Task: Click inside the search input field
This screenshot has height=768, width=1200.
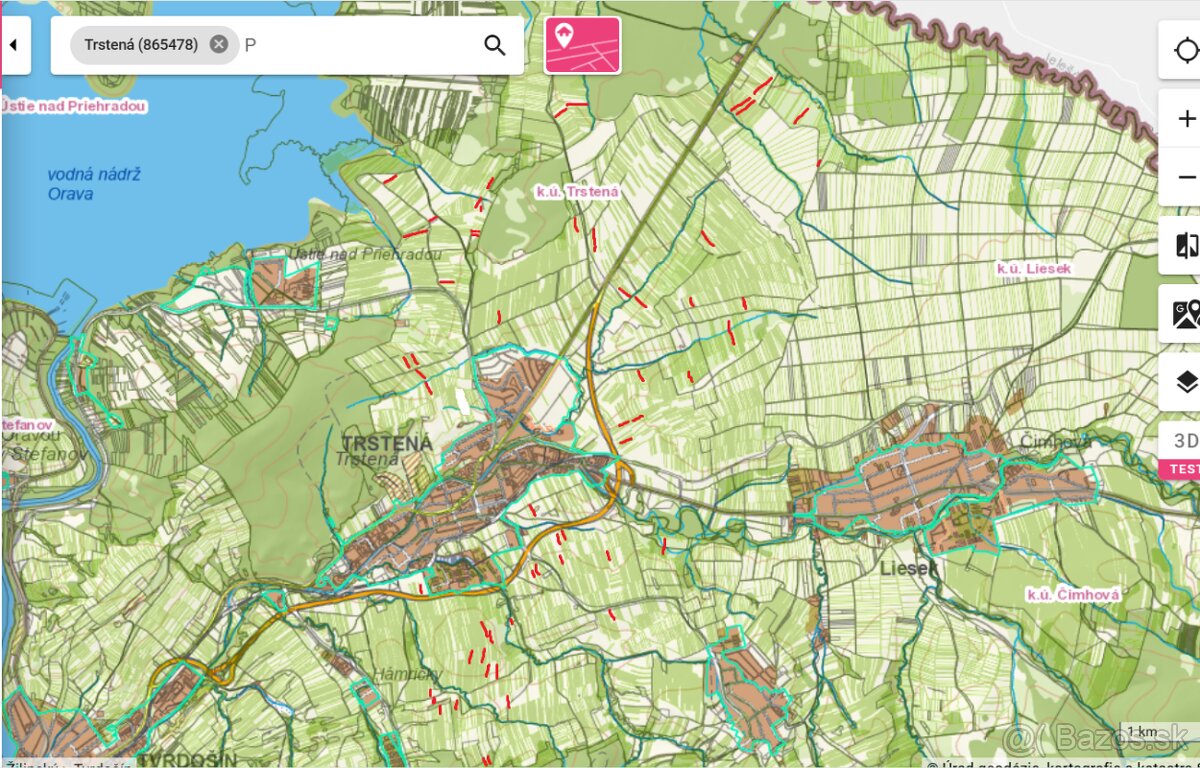Action: point(360,45)
